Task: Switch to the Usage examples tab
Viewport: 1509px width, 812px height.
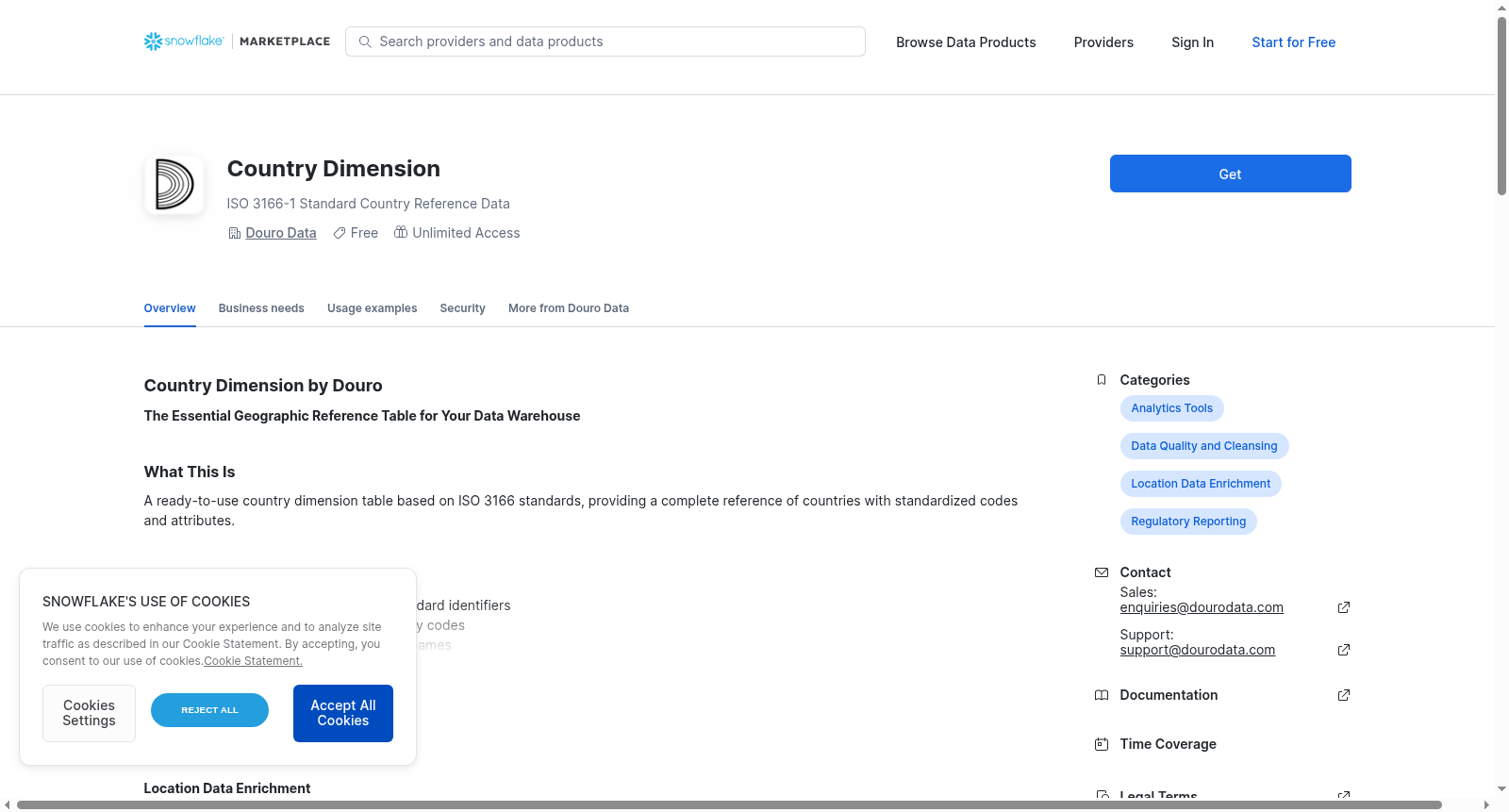Action: 372,308
